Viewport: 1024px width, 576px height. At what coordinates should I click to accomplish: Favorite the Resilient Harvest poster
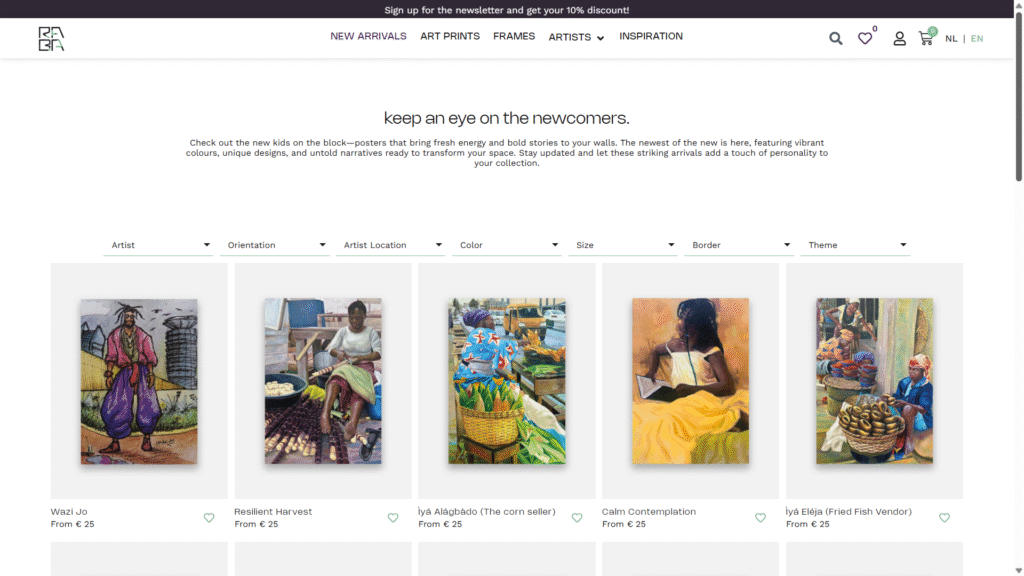coord(393,518)
